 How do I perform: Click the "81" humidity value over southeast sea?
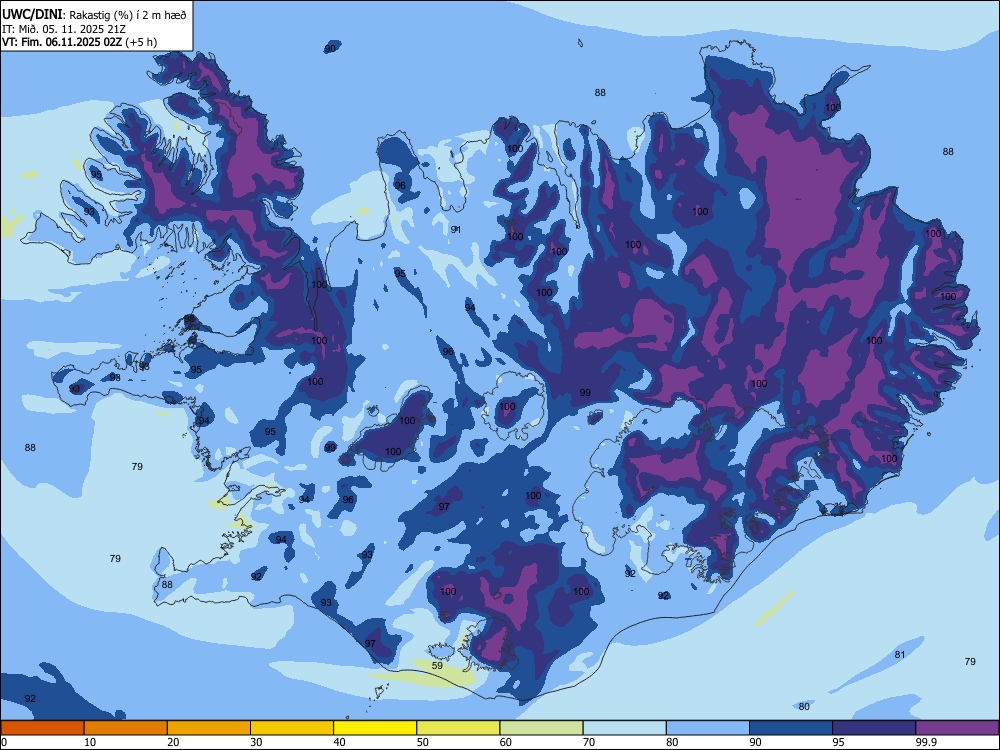pos(900,654)
